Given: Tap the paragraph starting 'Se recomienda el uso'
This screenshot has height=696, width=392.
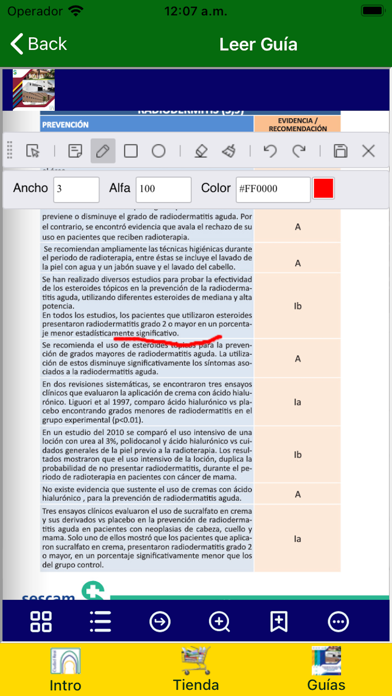Looking at the screenshot, I should coord(147,358).
